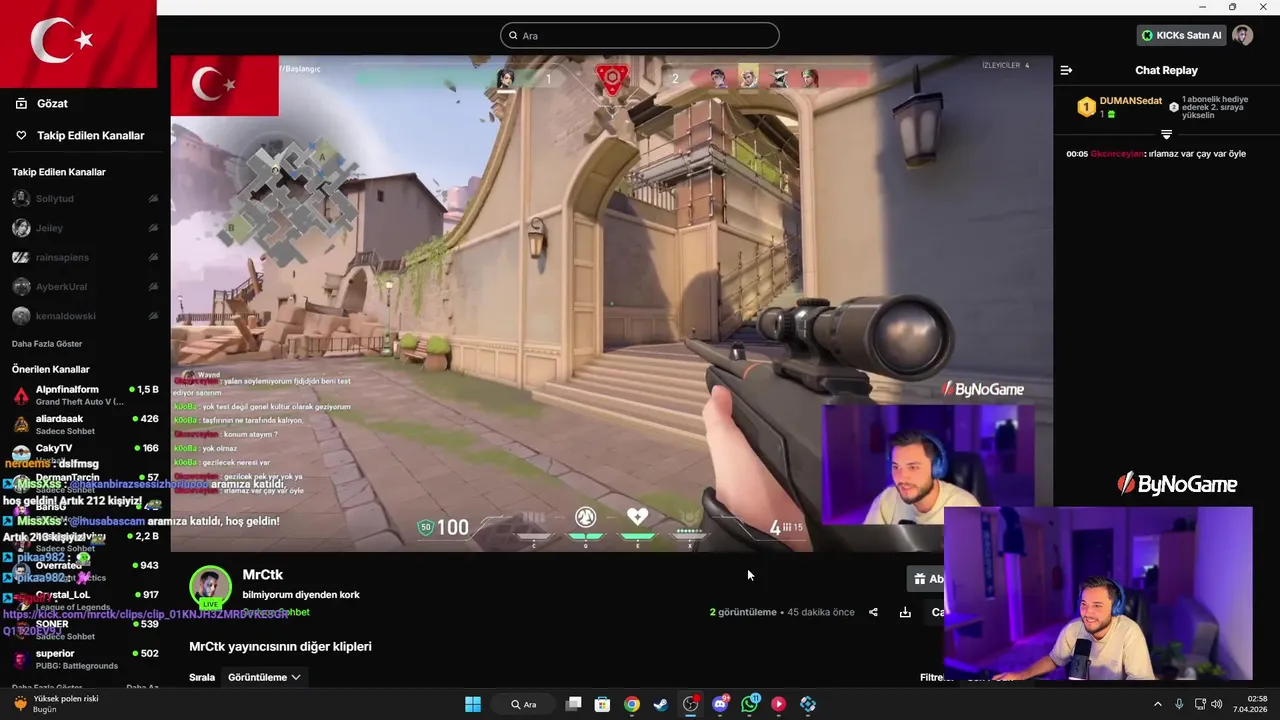Image resolution: width=1280 pixels, height=720 pixels.
Task: Open recommended channel superior
Action: (84, 659)
